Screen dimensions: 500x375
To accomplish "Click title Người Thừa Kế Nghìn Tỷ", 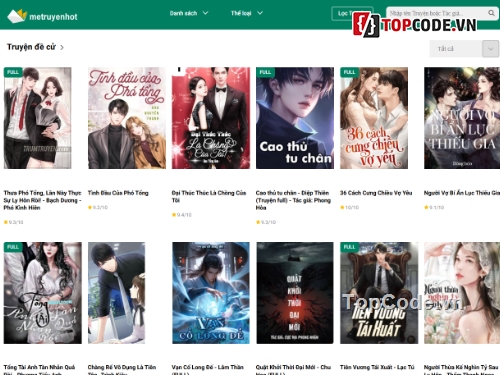I will point(462,370).
